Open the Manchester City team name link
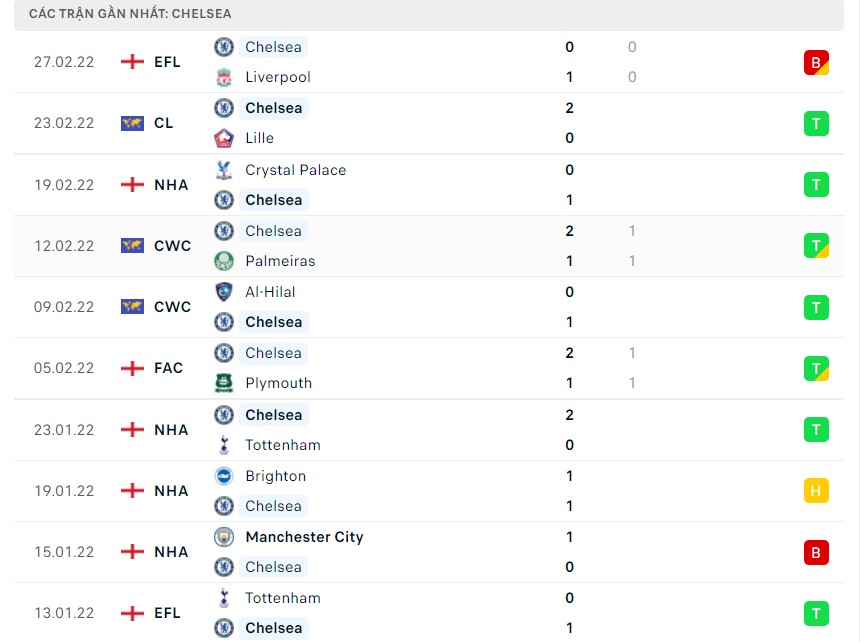860x642 pixels. pos(304,537)
